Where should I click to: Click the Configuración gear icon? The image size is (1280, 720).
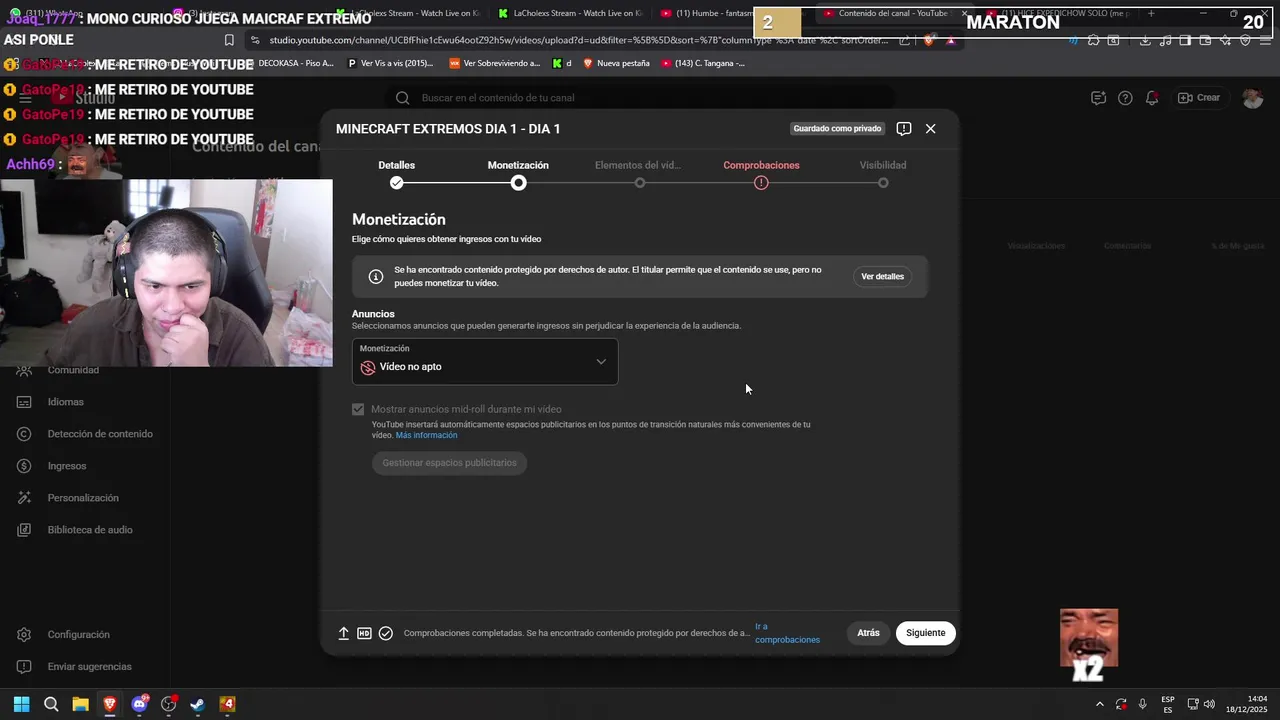pos(25,635)
